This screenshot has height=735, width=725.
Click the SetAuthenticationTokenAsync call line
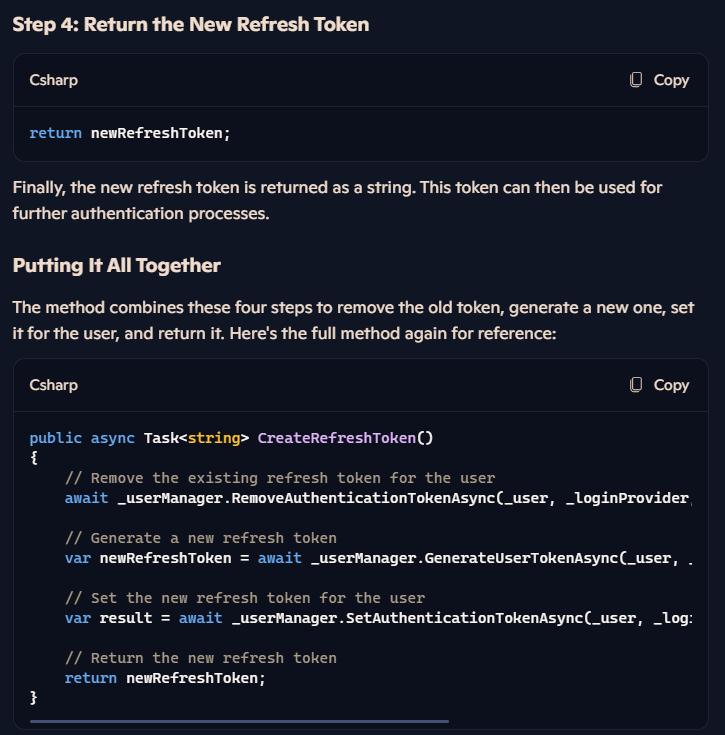click(378, 618)
